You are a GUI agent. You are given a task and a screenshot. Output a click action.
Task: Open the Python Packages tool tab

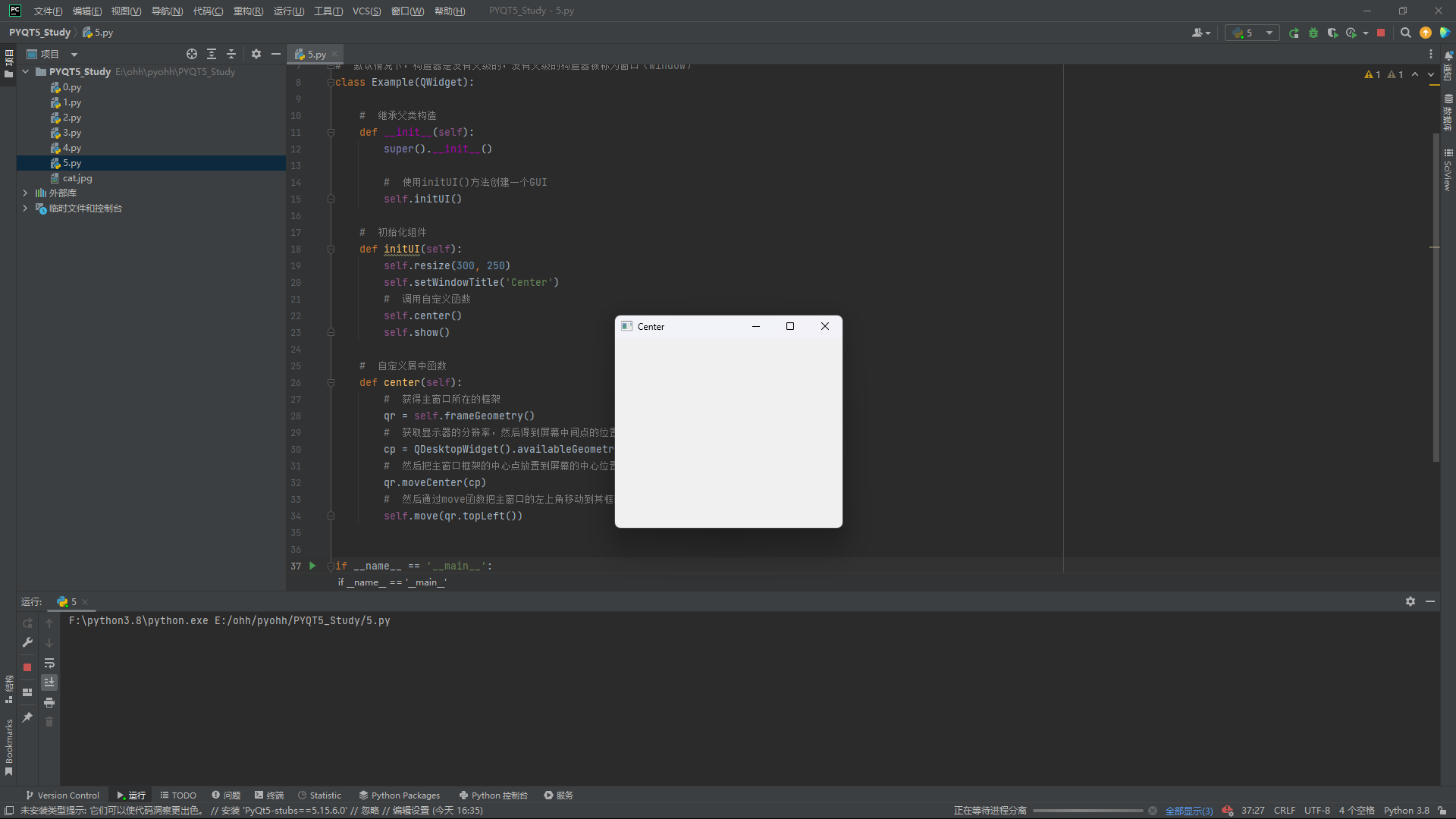click(400, 795)
